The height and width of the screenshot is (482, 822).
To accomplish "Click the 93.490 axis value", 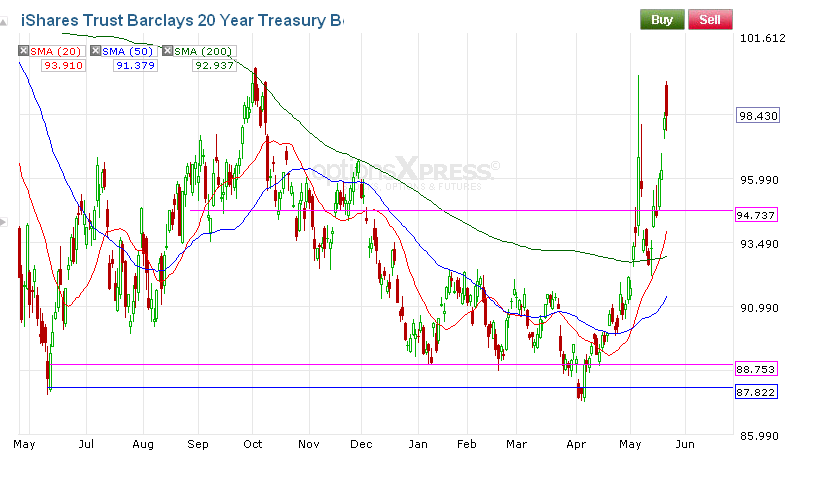I will [x=759, y=244].
